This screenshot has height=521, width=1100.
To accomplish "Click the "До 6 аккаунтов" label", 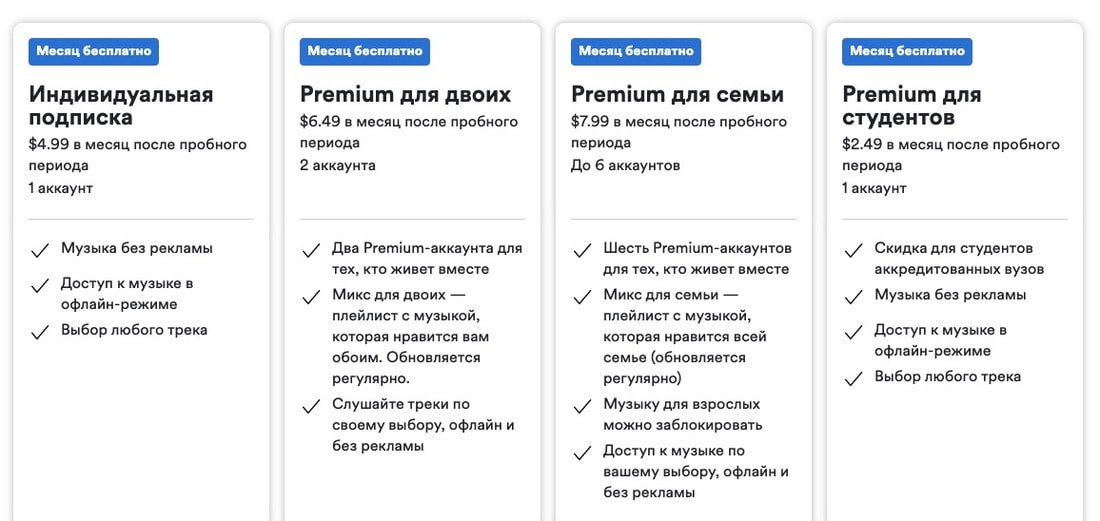I will 625,165.
